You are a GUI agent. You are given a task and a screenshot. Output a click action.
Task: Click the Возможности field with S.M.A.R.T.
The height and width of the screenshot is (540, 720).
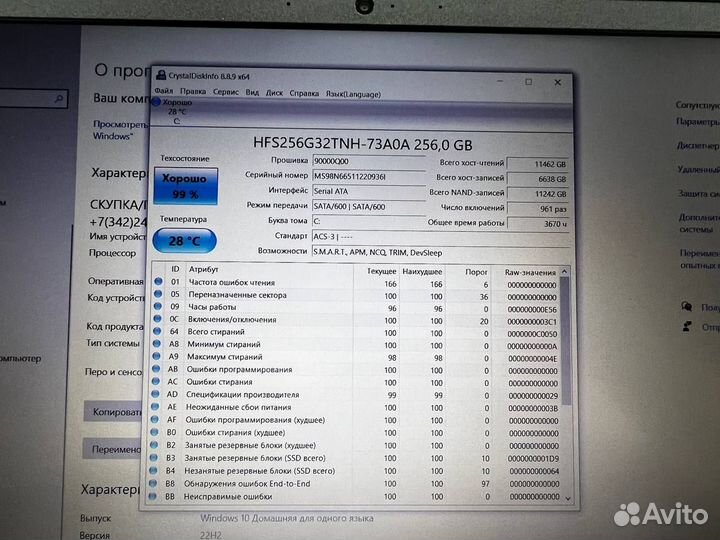coord(440,253)
